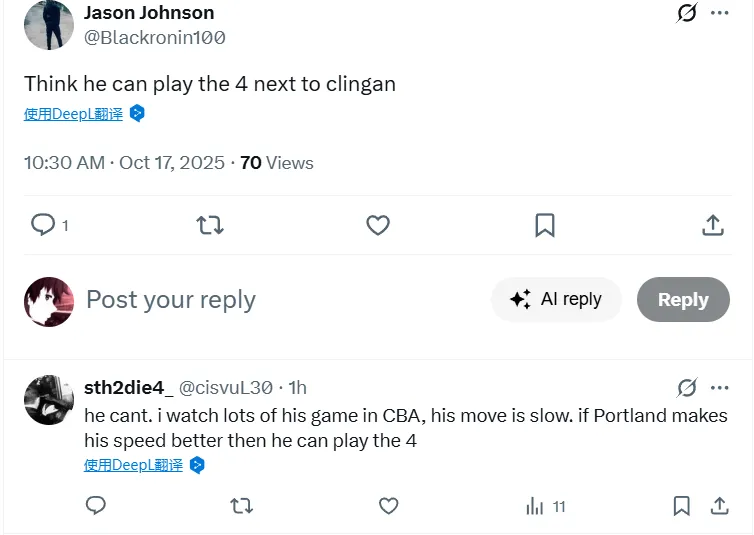Open more options on sth2die4_ reply
The image size is (754, 535).
[720, 388]
